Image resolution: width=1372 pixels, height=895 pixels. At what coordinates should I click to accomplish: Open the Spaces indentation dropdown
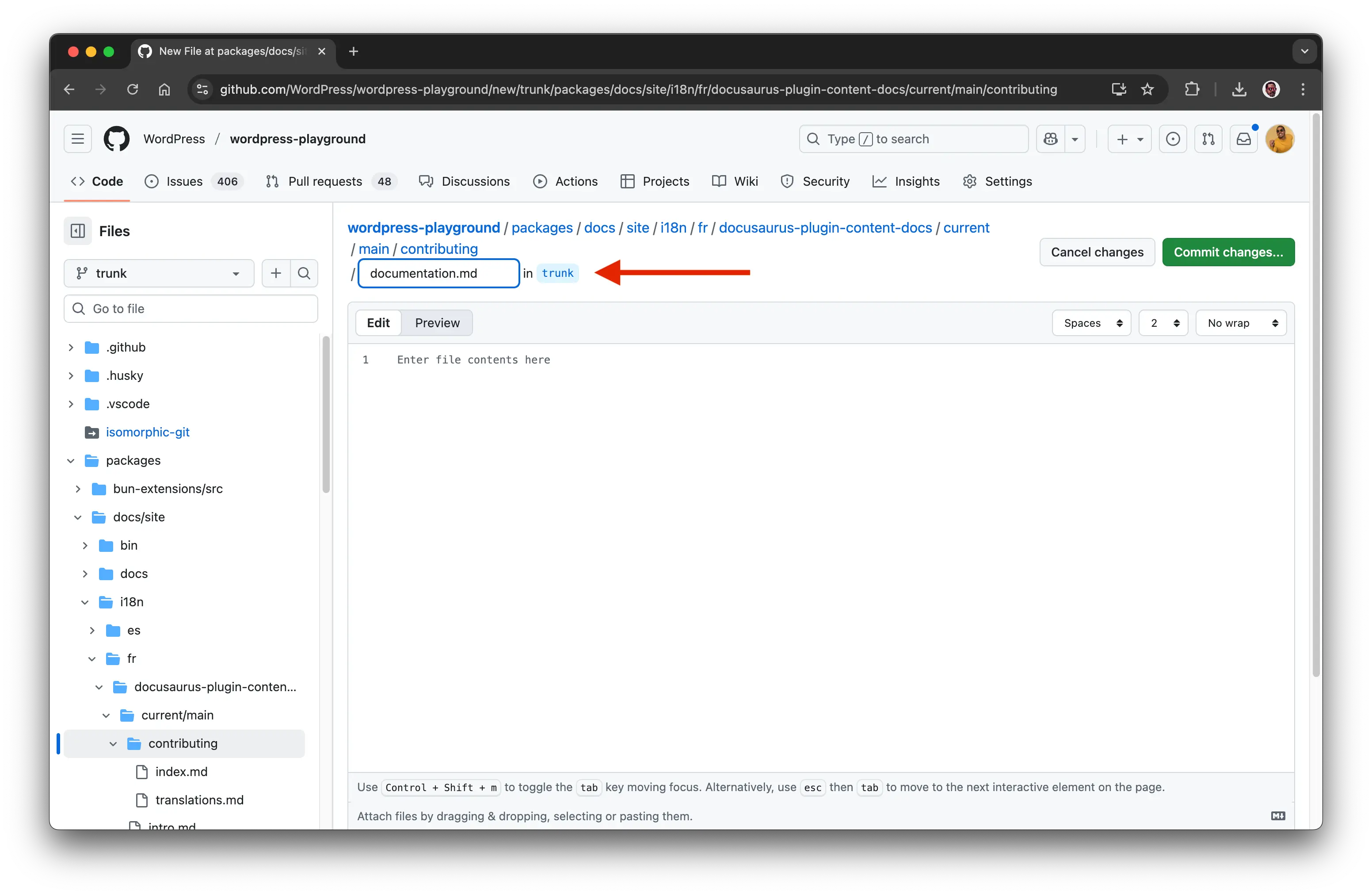pyautogui.click(x=1091, y=323)
